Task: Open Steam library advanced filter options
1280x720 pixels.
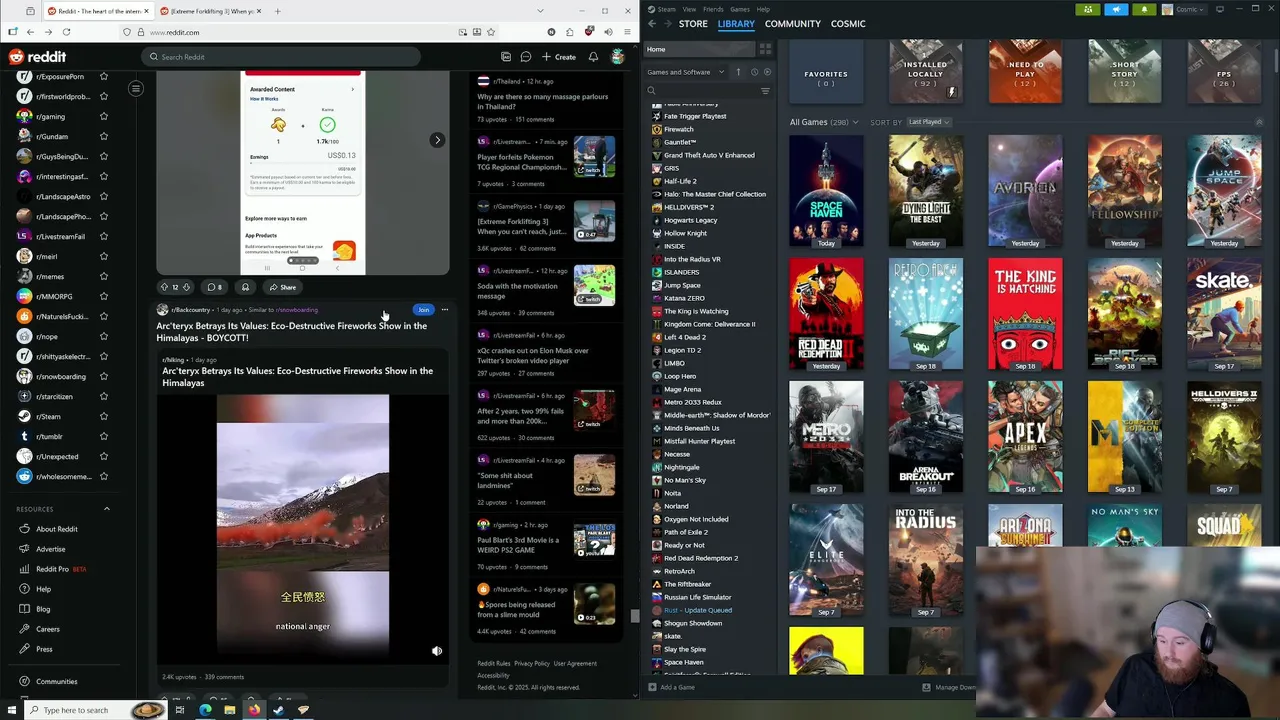Action: (765, 91)
